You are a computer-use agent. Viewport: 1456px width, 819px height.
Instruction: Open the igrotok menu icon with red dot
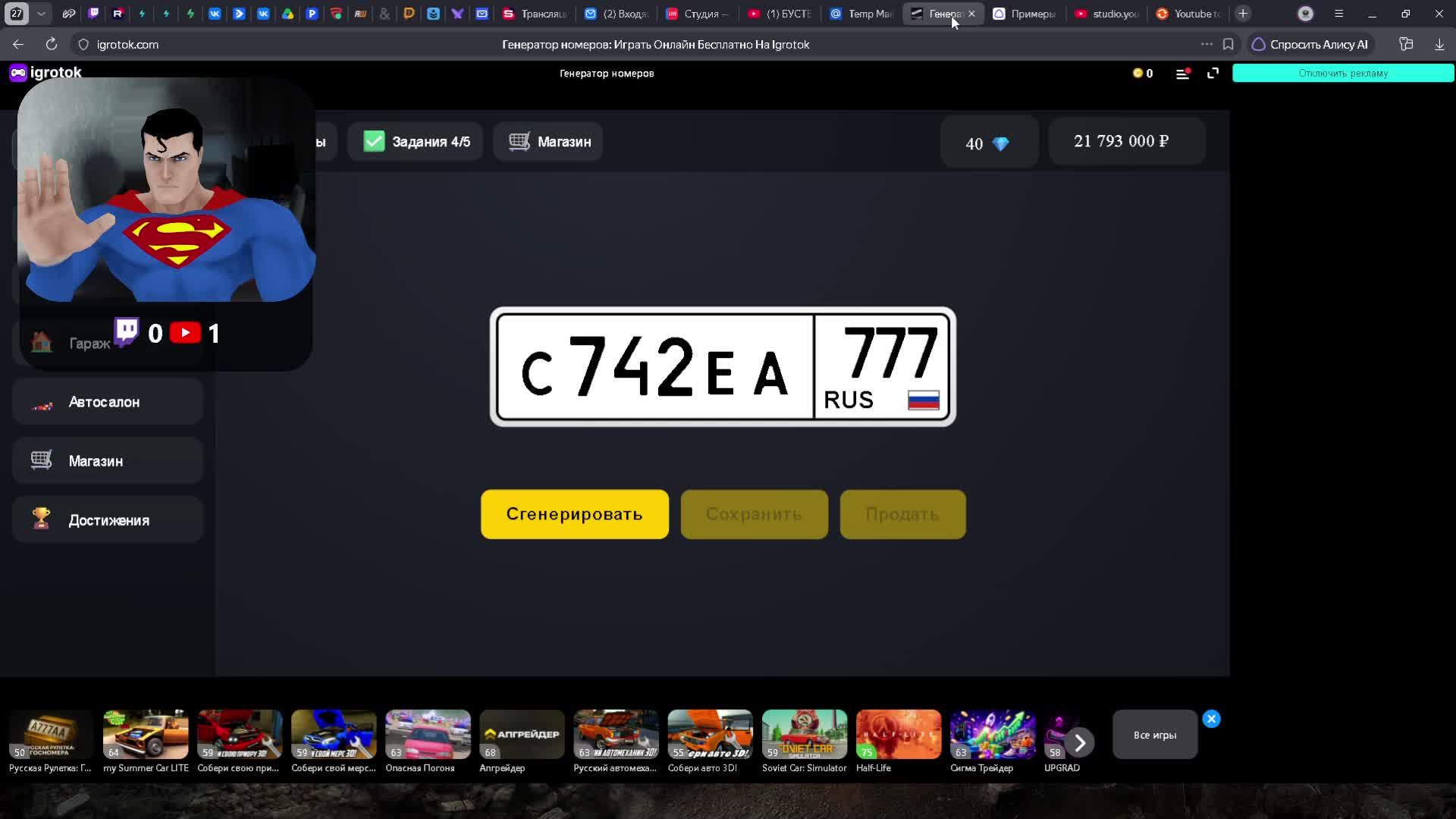tap(1183, 74)
